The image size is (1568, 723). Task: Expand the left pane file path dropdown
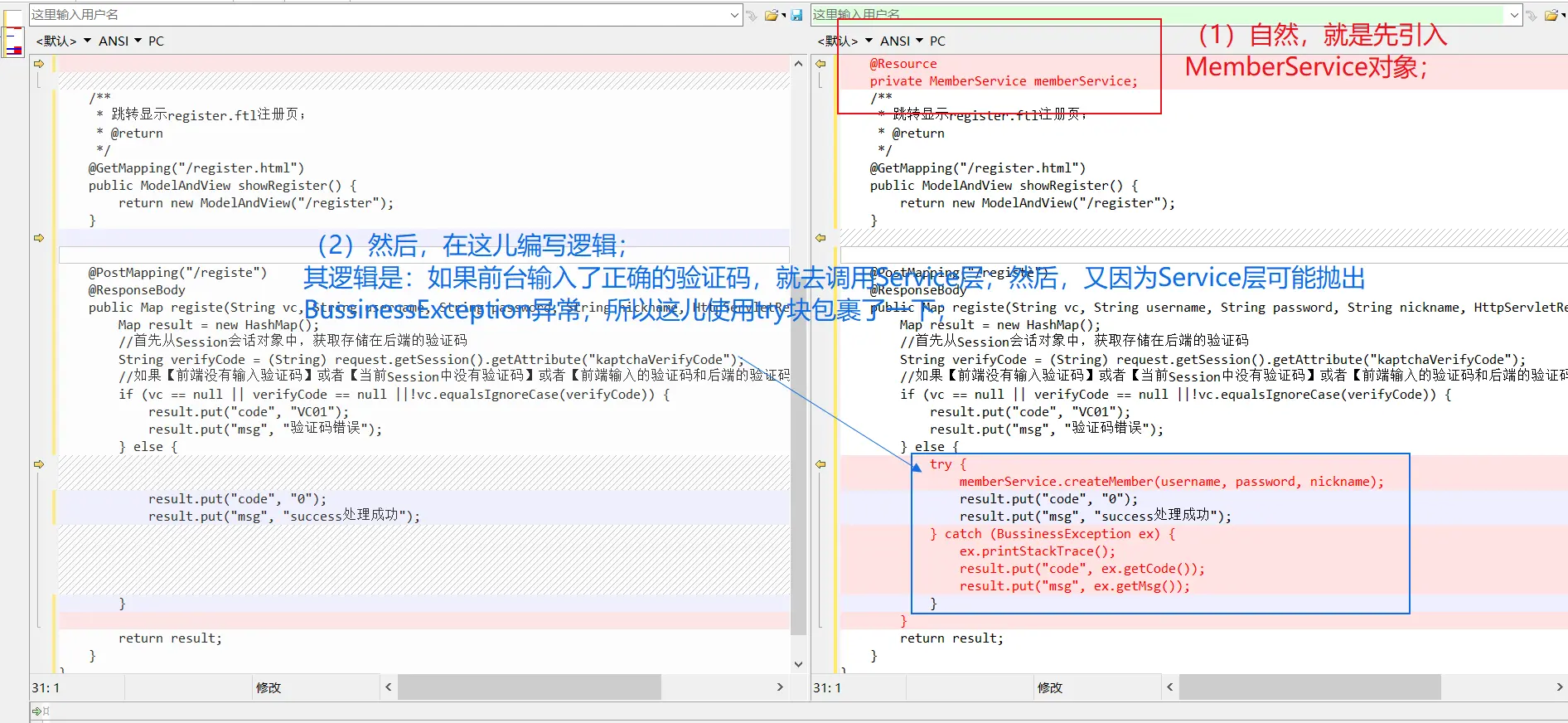734,15
